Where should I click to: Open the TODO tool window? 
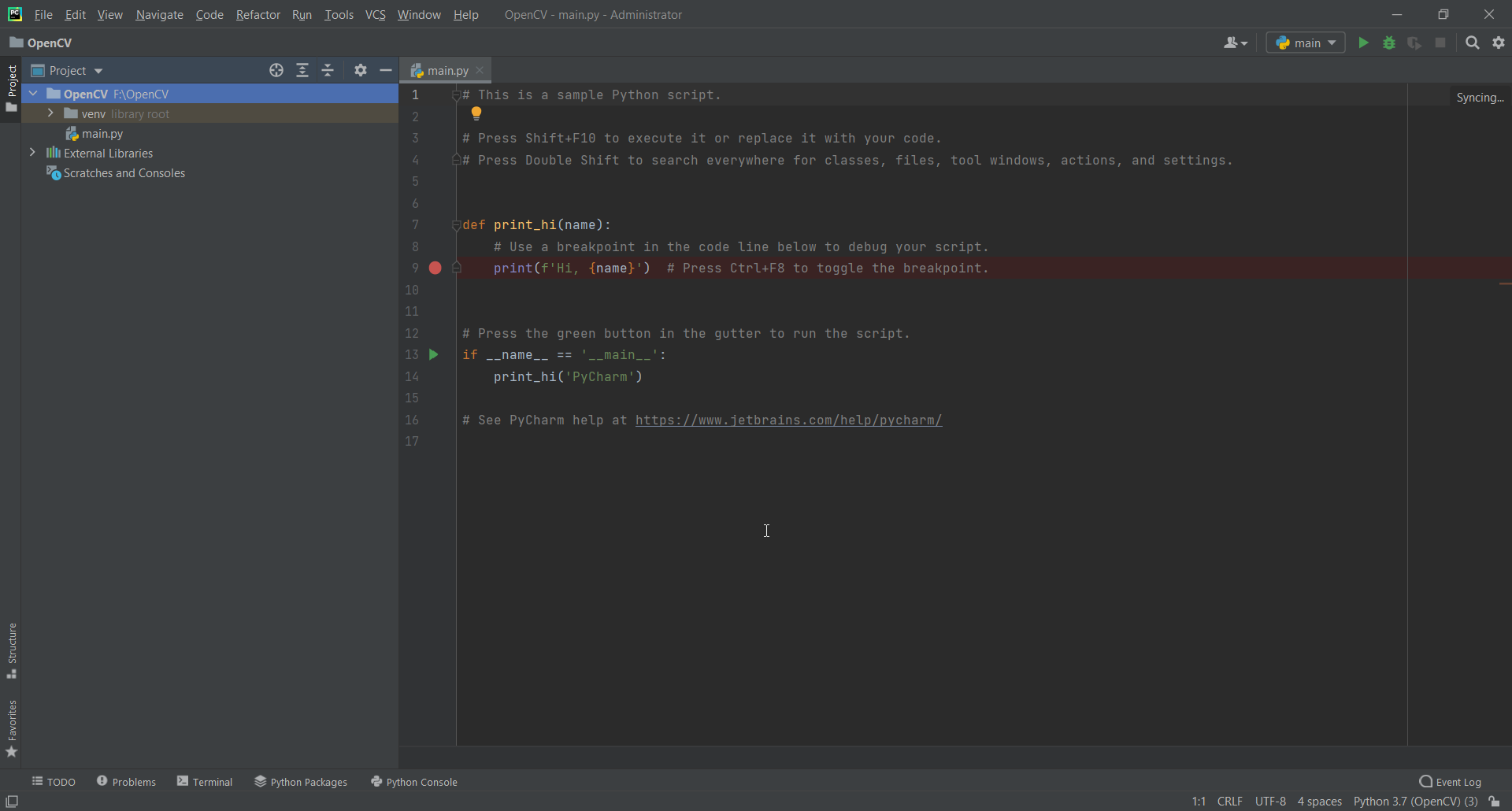54,782
